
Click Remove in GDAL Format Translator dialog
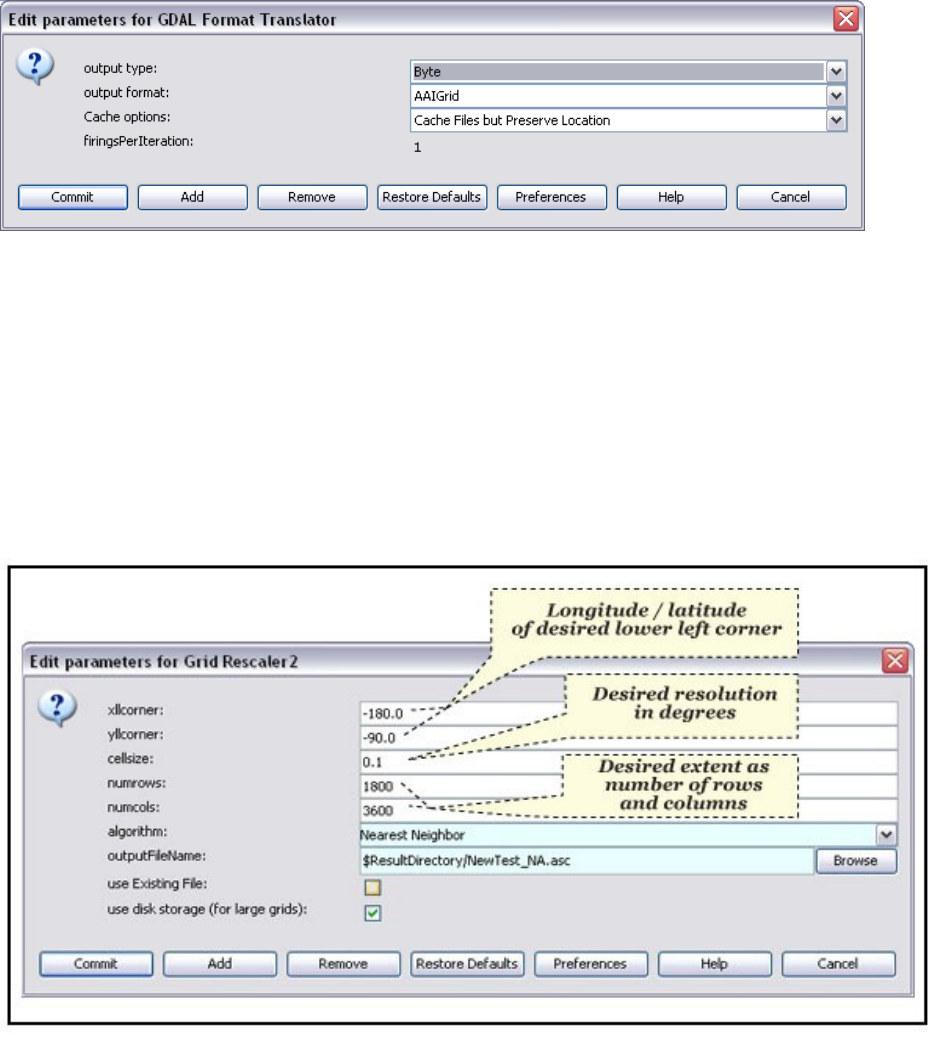click(312, 197)
